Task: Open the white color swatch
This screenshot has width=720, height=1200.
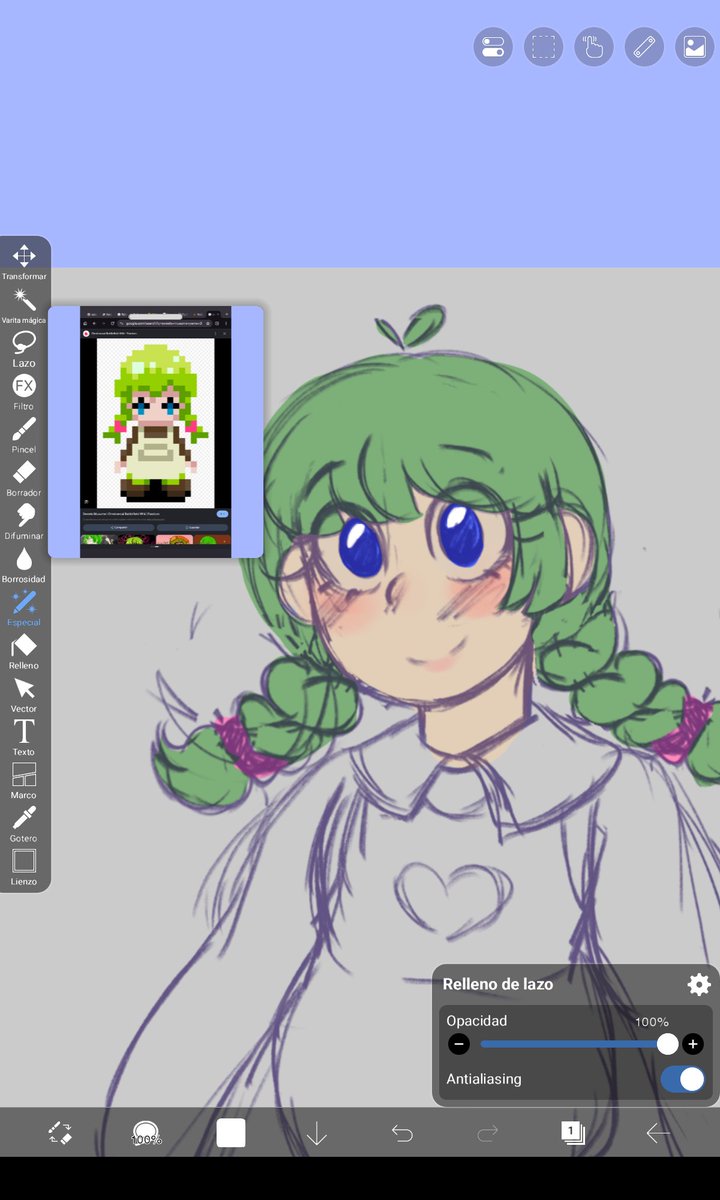Action: [x=231, y=1133]
